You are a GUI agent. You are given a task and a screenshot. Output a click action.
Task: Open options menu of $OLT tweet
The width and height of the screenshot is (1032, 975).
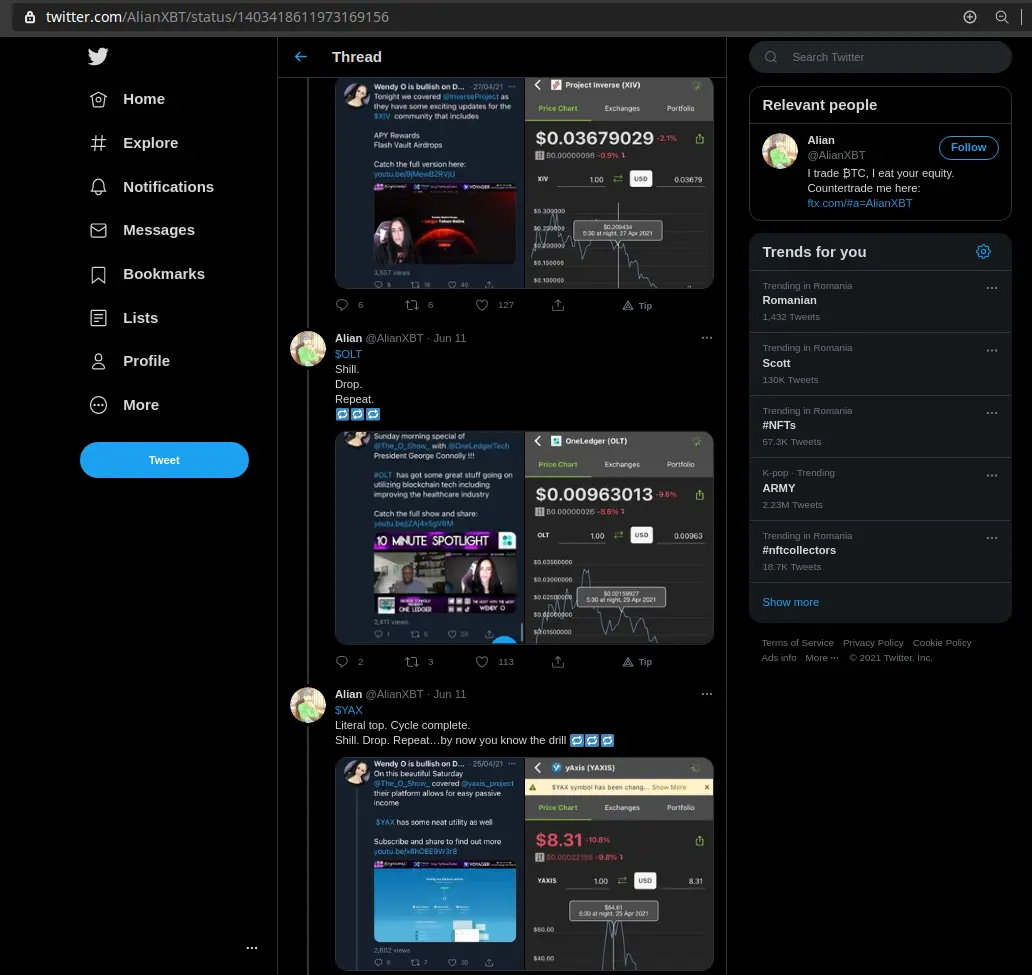point(706,338)
